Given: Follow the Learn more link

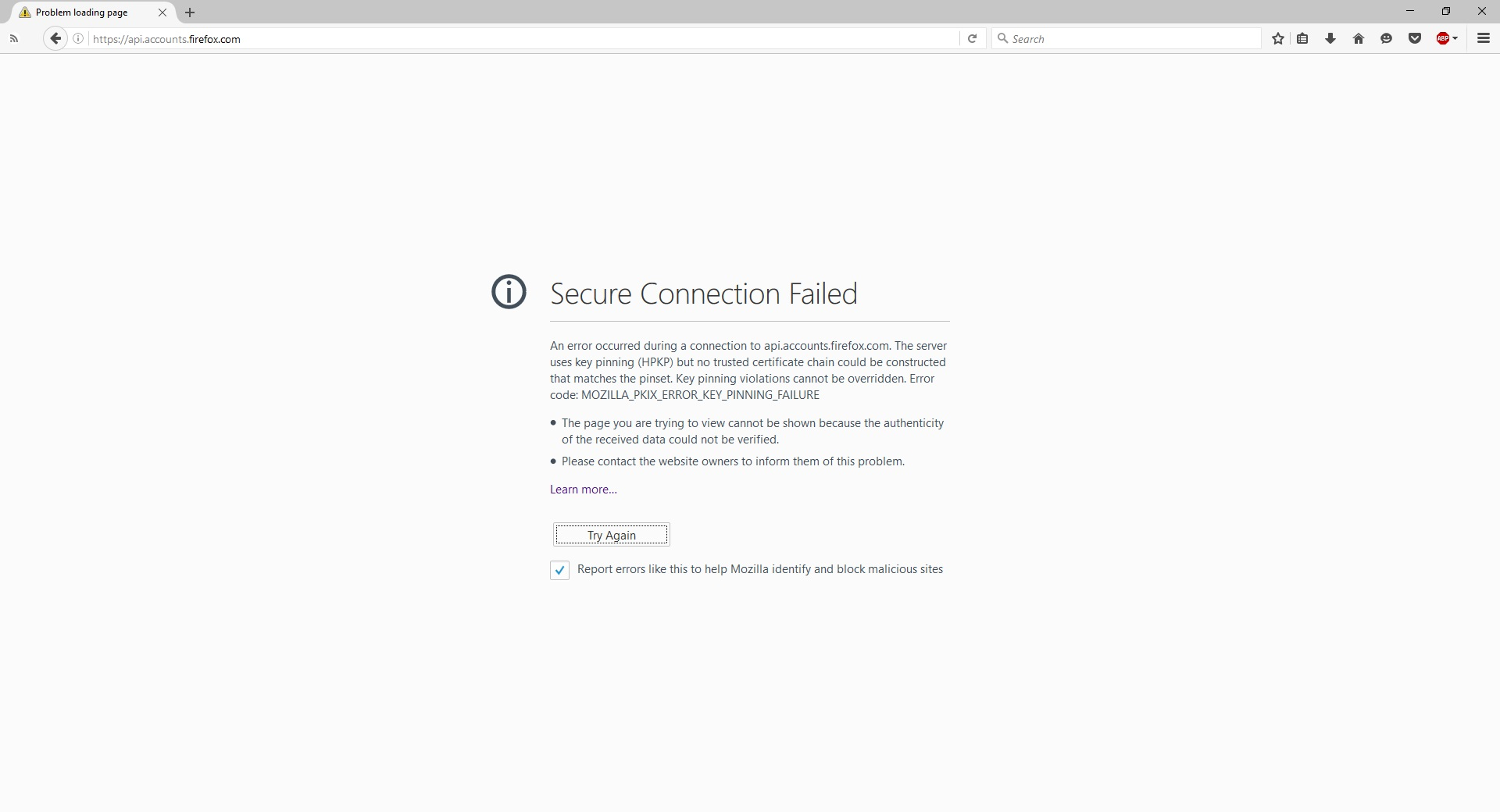Looking at the screenshot, I should [x=583, y=490].
